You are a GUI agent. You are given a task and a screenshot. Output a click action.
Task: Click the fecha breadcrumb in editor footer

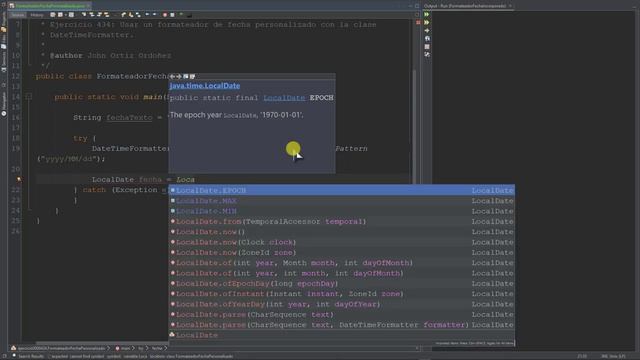(x=157, y=348)
